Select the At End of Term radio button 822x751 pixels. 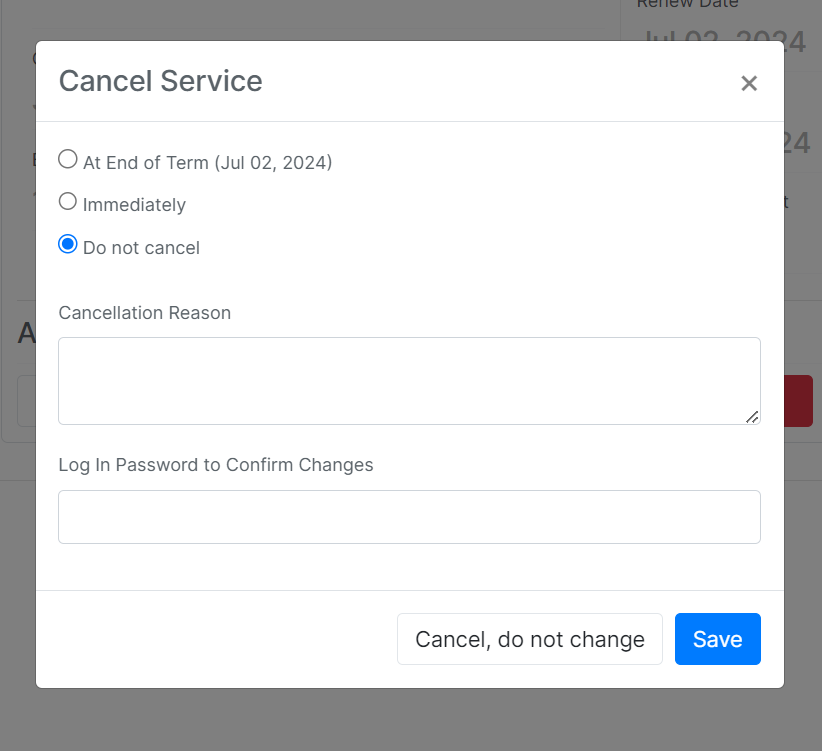68,159
